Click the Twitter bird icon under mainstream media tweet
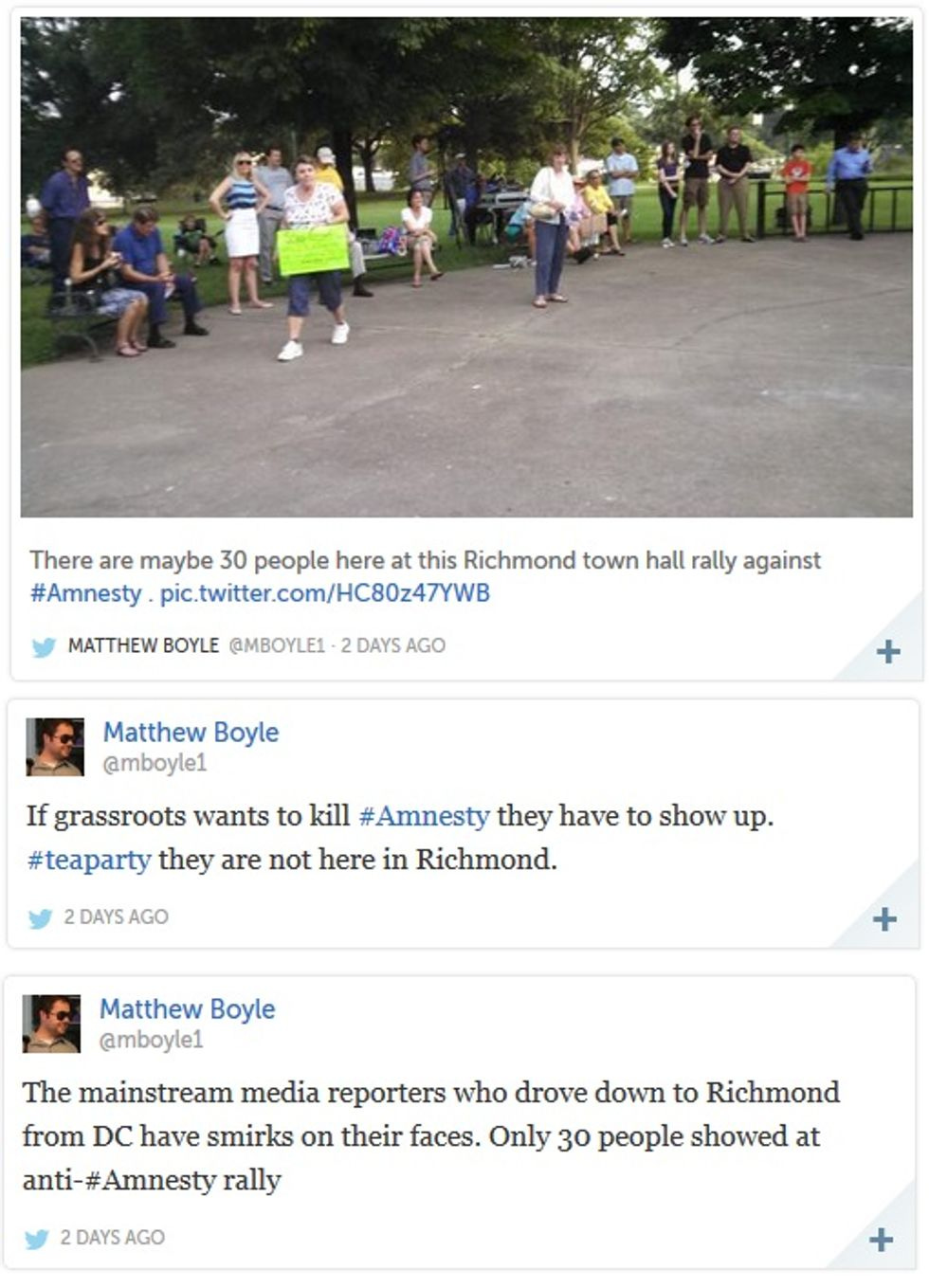Screen dimensions: 929x1288 [36, 1239]
